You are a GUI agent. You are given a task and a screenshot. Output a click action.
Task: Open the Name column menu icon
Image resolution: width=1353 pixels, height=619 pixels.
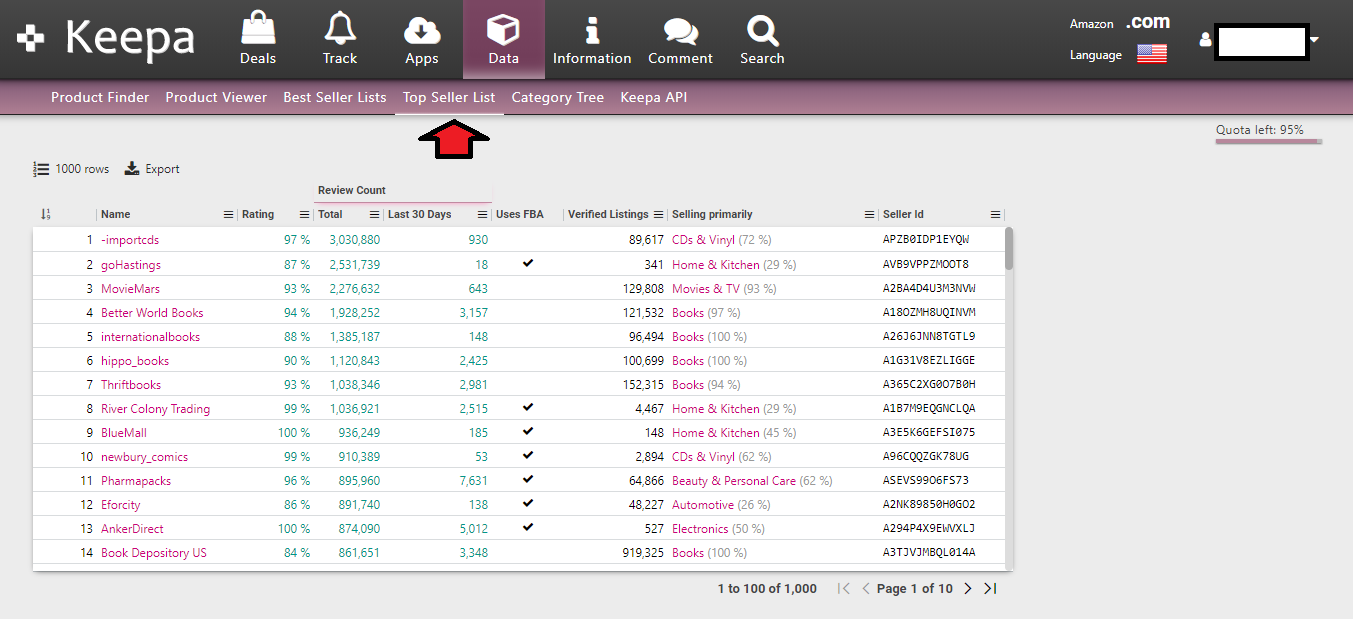(x=228, y=215)
